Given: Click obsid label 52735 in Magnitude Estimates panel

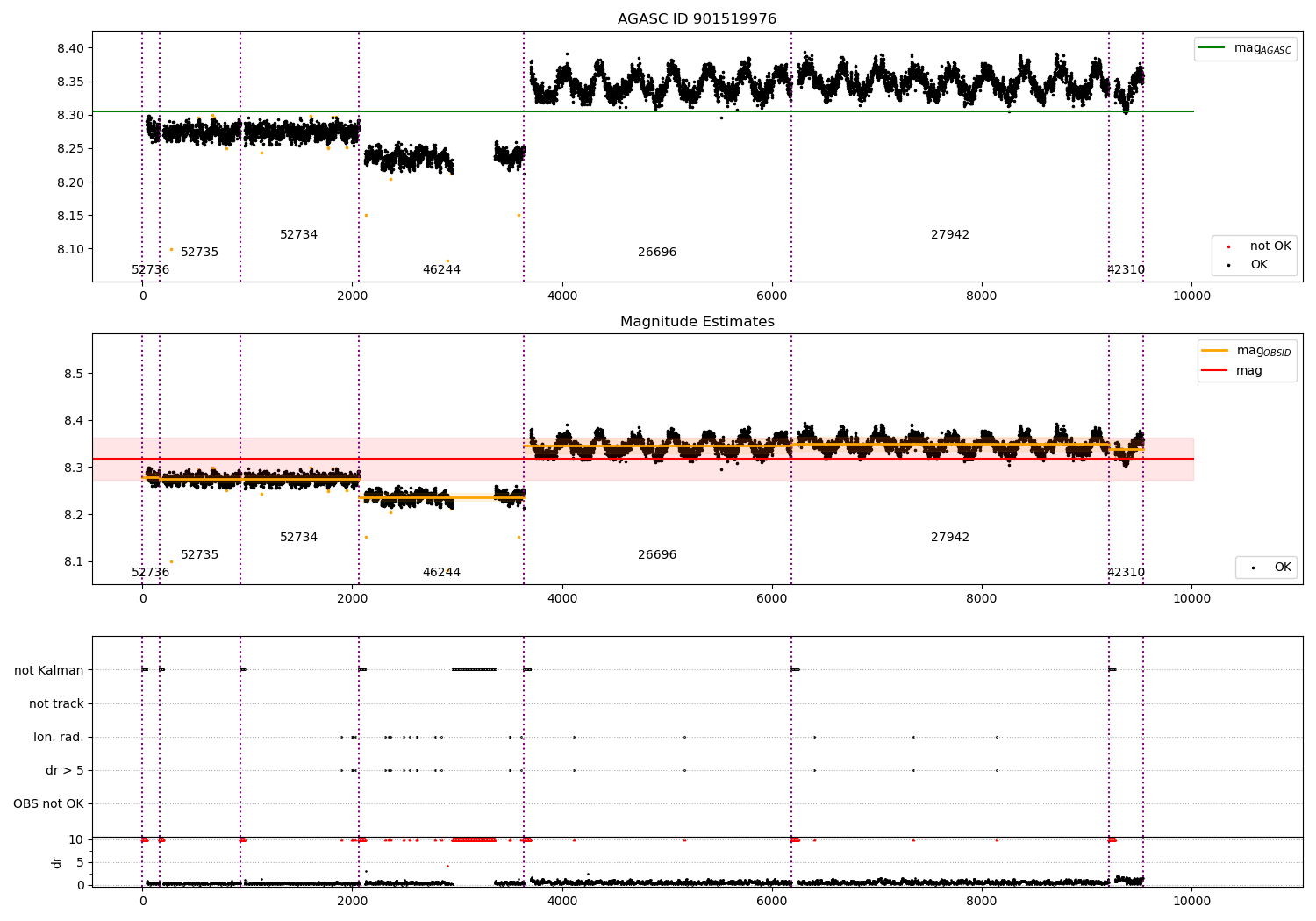Looking at the screenshot, I should [x=200, y=555].
